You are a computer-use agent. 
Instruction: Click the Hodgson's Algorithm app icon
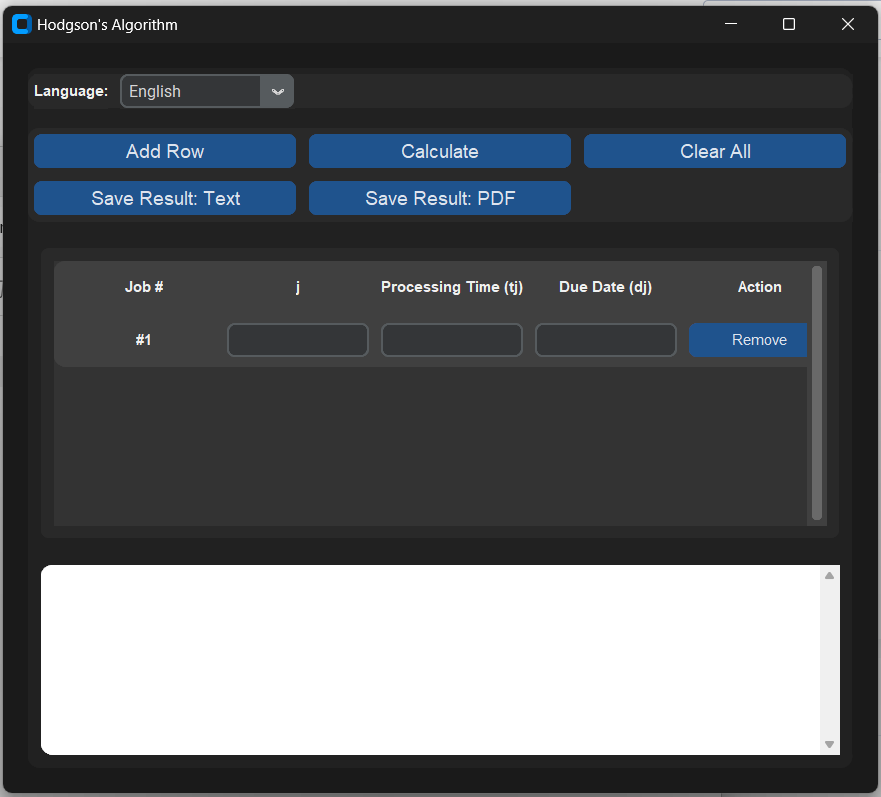[x=21, y=25]
